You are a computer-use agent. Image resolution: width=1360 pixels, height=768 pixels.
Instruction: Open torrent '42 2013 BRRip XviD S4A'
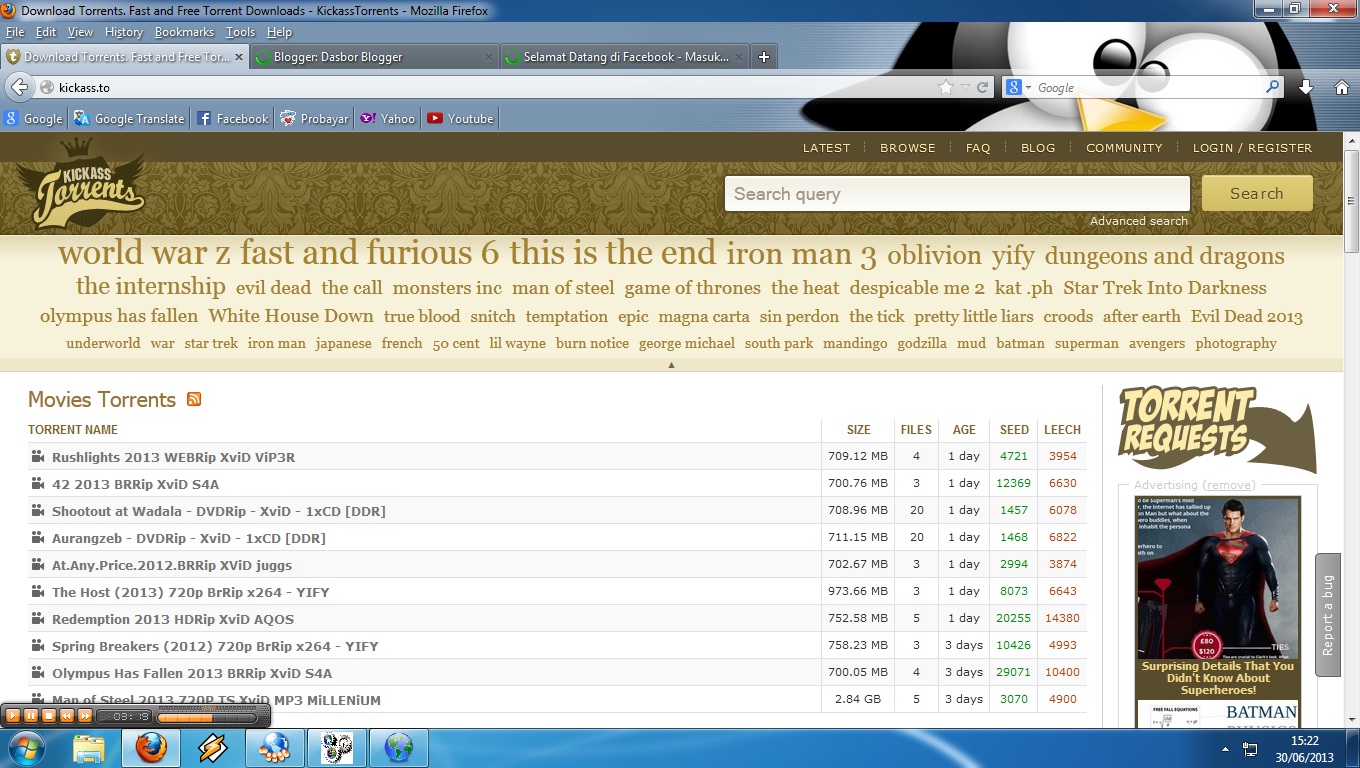tap(135, 484)
